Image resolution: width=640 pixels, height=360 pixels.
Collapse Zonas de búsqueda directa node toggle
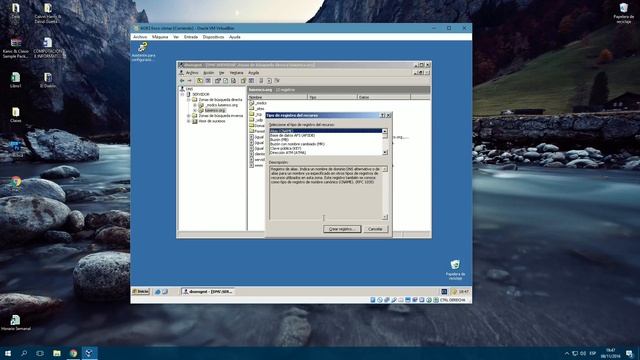[189, 100]
